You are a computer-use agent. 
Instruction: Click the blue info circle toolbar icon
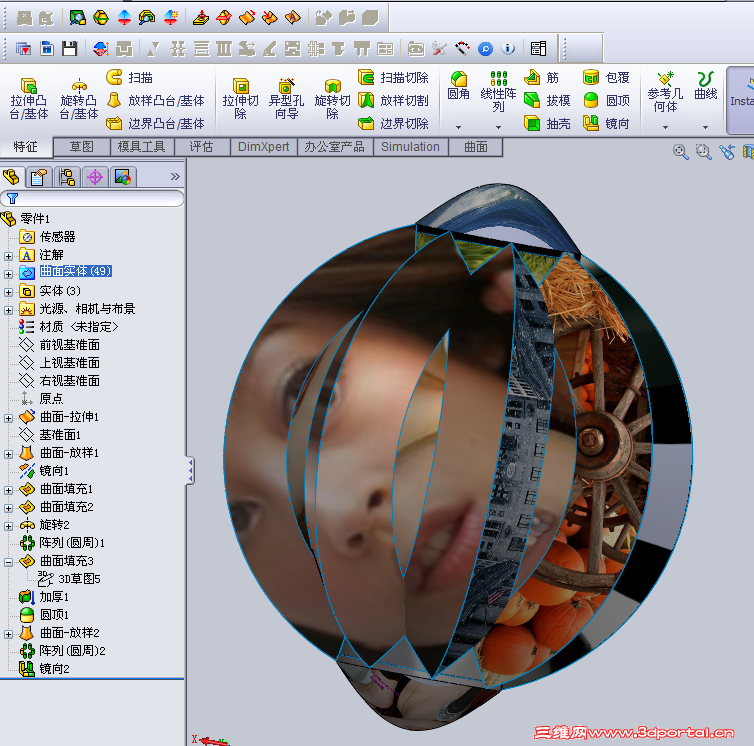508,49
